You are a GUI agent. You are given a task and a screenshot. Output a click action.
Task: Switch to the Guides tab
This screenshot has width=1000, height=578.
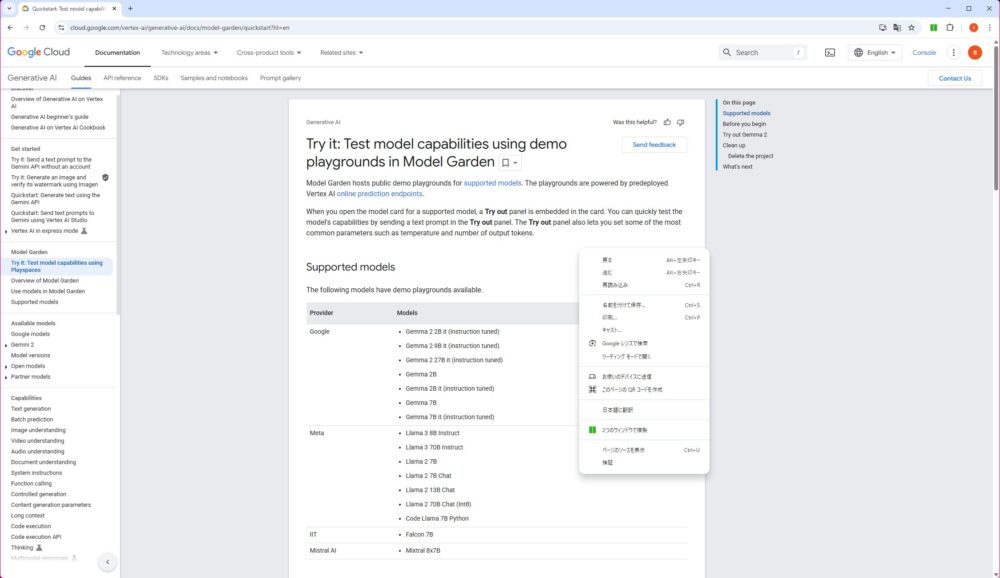[81, 78]
